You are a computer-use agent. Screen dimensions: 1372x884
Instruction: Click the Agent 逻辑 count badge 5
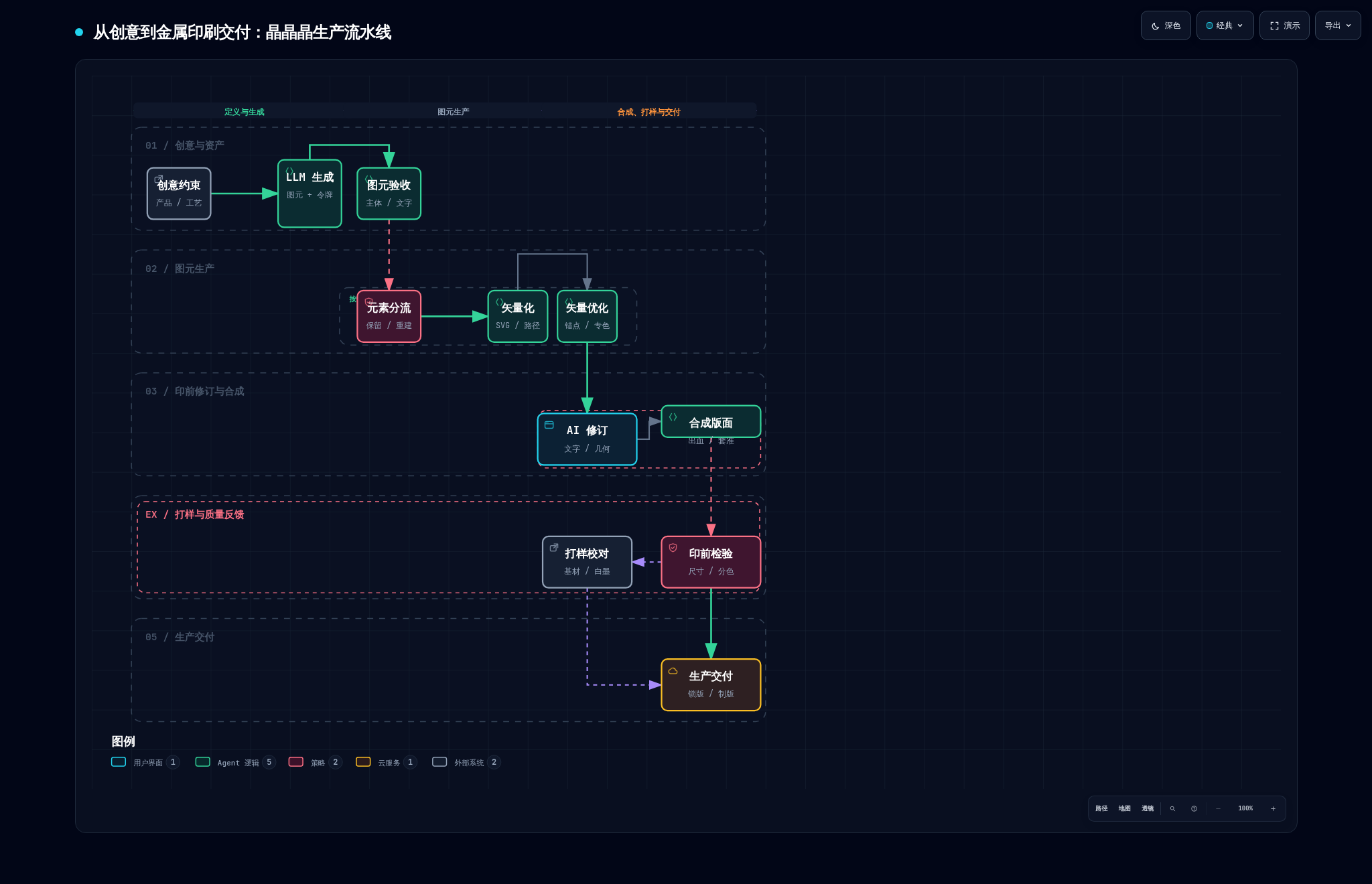[269, 762]
